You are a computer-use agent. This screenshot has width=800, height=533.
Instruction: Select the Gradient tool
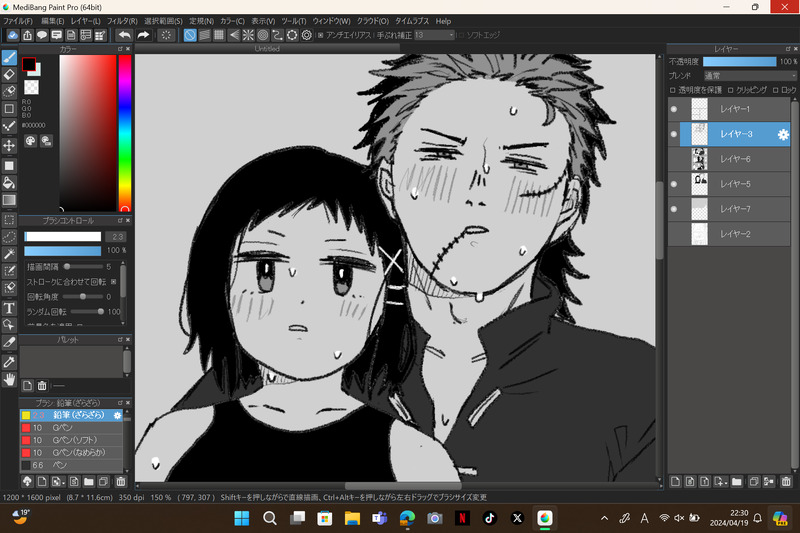pyautogui.click(x=9, y=200)
